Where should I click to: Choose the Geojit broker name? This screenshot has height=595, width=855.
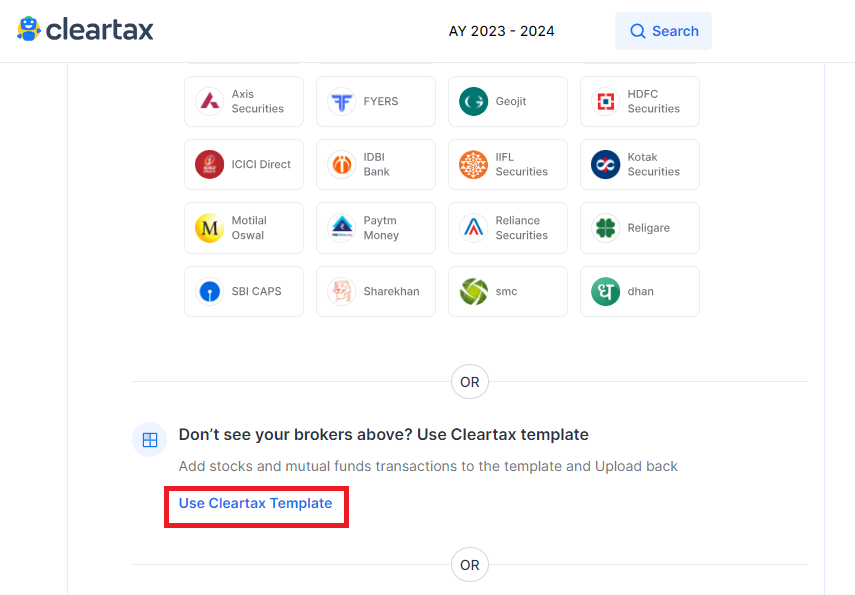click(x=511, y=101)
